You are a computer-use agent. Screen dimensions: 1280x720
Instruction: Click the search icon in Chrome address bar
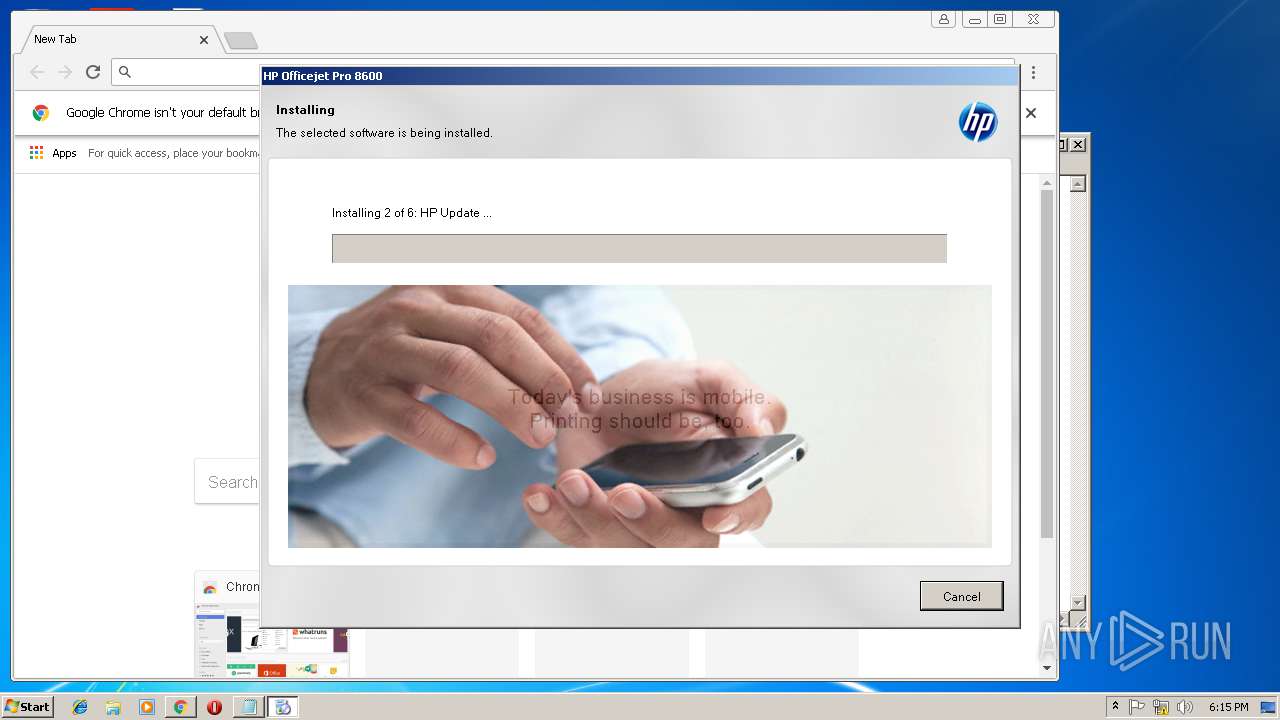[x=125, y=72]
